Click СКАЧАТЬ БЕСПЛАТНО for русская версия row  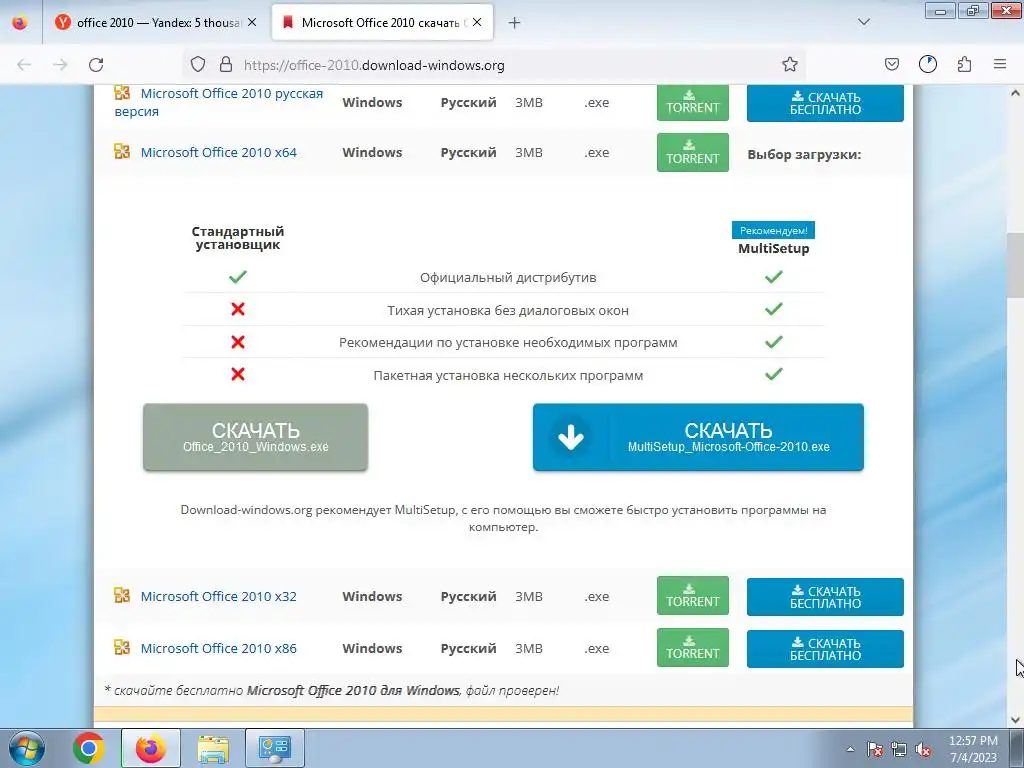click(825, 103)
